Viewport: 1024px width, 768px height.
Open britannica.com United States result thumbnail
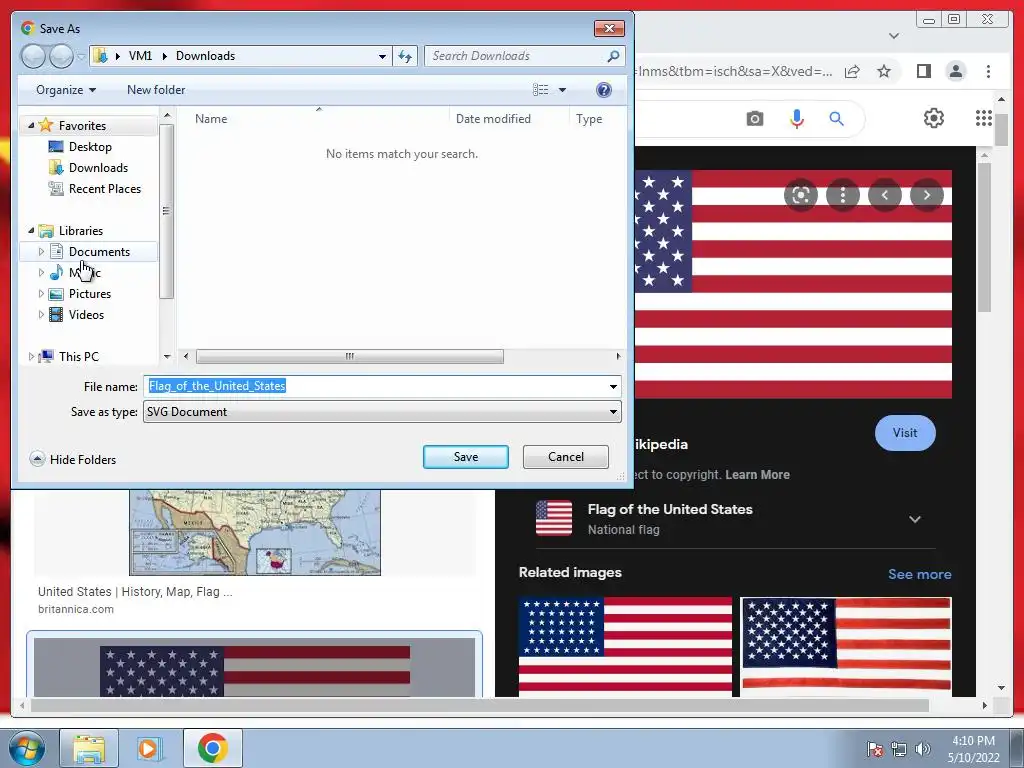pos(255,532)
